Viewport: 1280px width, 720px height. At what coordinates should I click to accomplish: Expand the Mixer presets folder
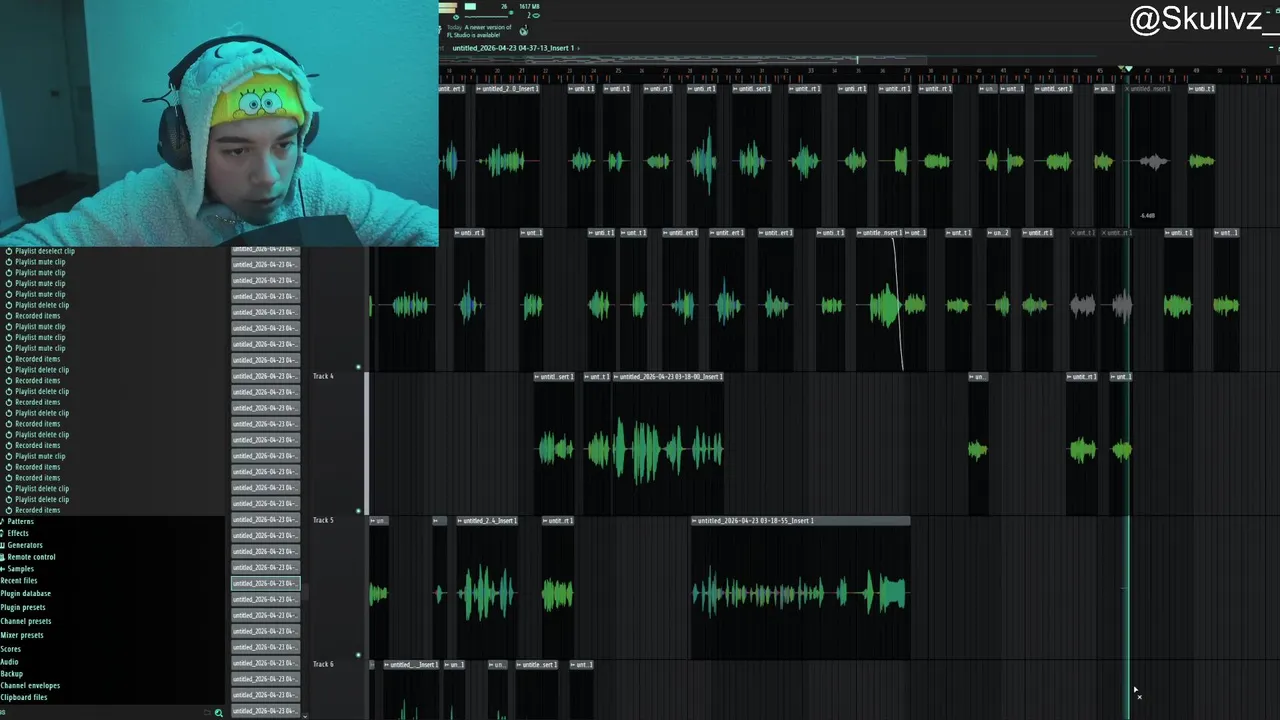pos(22,635)
